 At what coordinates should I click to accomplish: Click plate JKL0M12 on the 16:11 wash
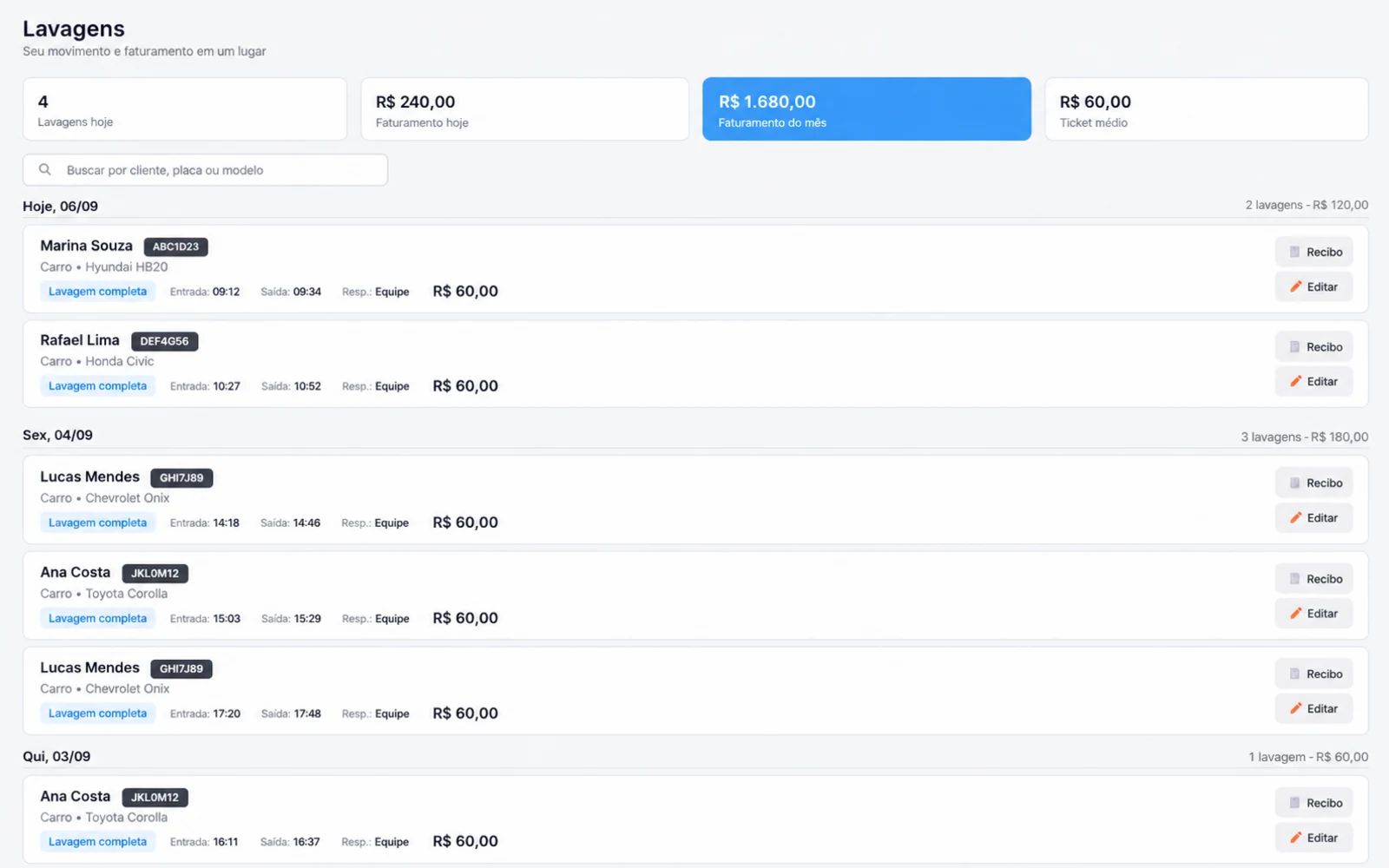155,797
